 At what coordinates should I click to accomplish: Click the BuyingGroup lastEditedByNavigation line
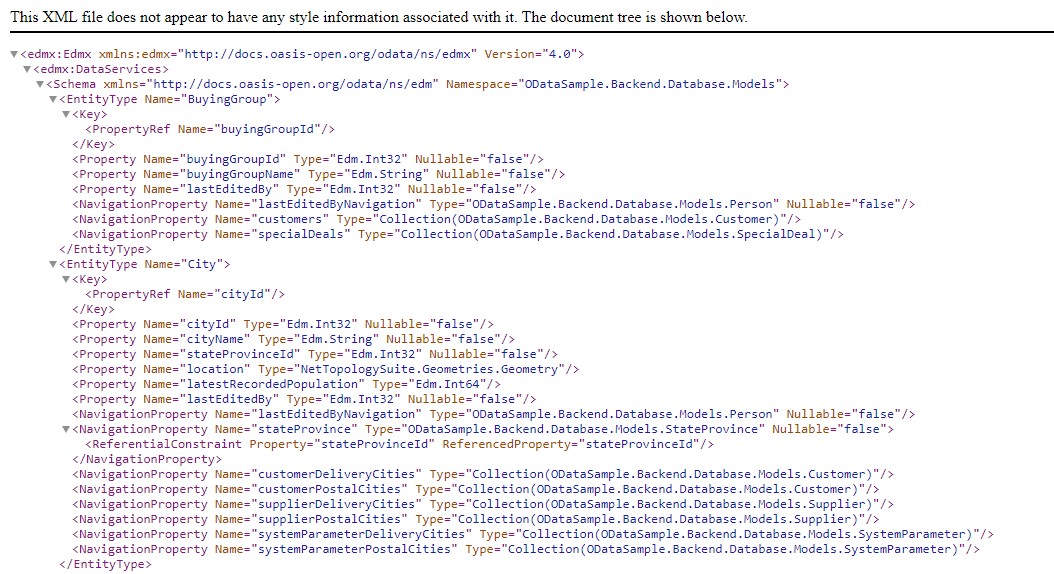494,204
